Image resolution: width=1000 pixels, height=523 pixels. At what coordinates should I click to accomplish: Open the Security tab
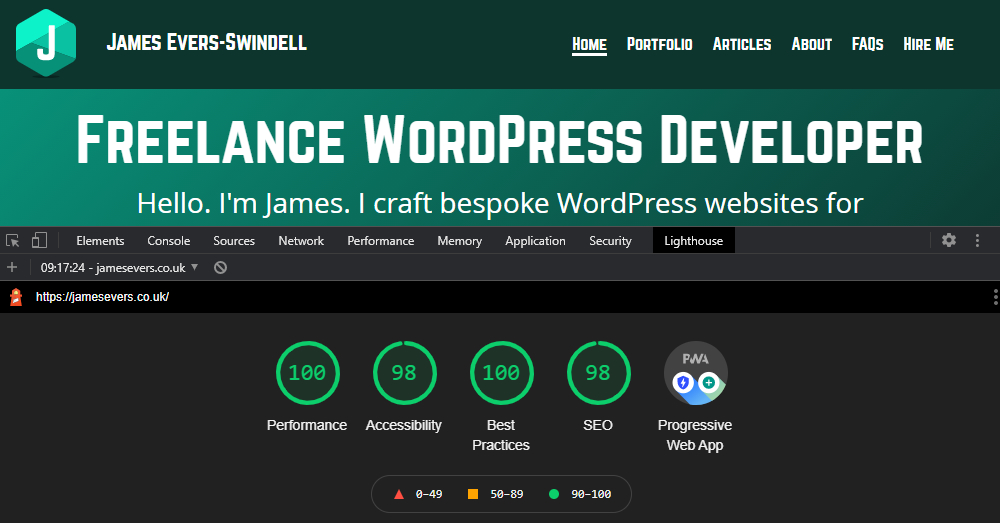(x=610, y=240)
